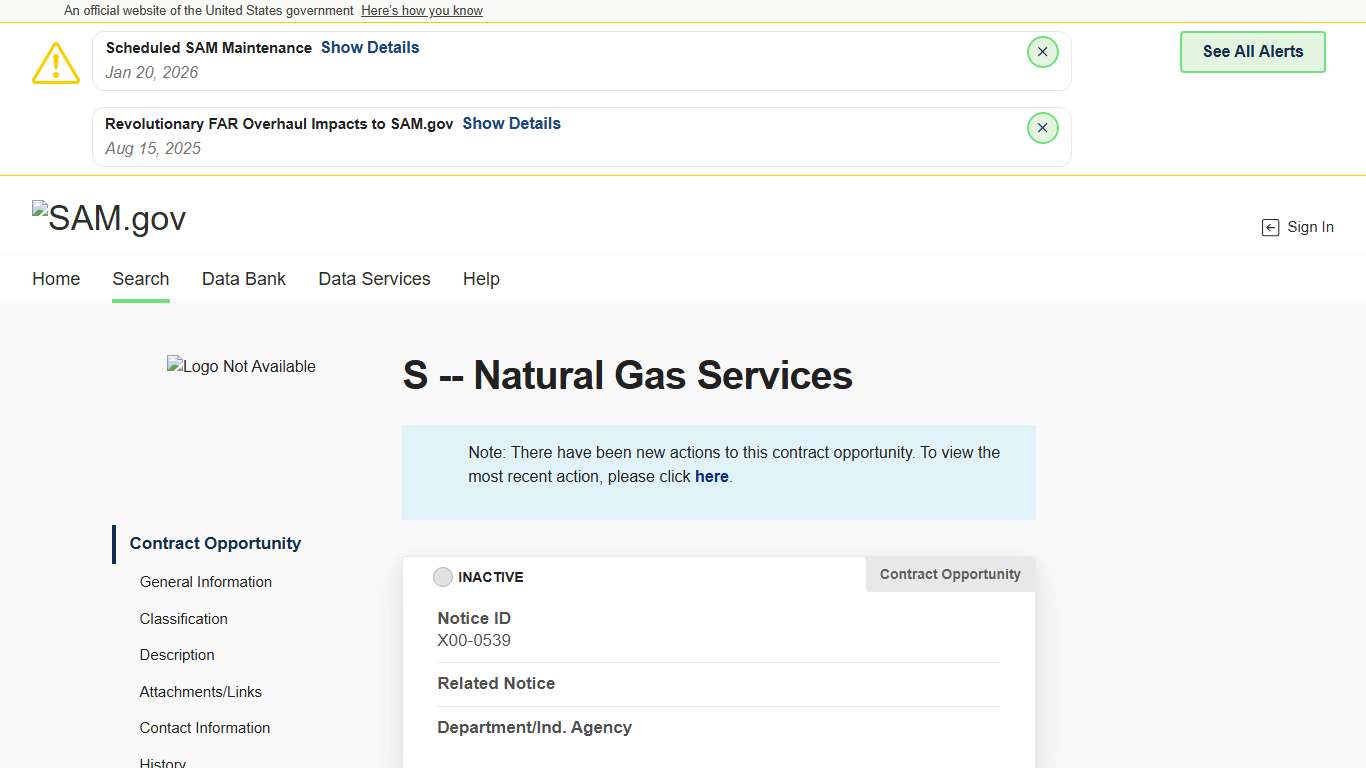1366x768 pixels.
Task: Navigate to Attachments/Links section
Action: point(201,692)
